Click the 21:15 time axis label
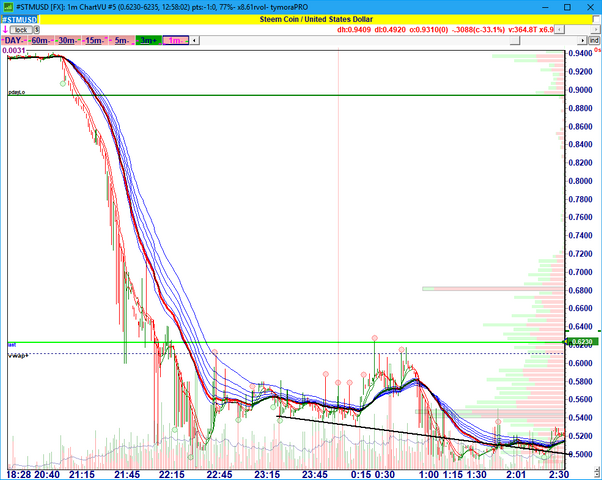Image resolution: width=602 pixels, height=480 pixels. tap(82, 475)
